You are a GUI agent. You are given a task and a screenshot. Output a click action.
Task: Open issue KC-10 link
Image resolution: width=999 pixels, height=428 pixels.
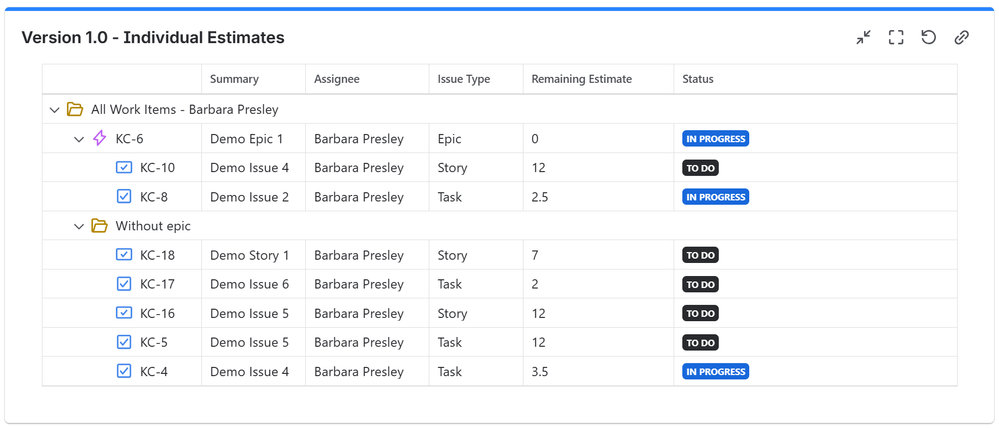tap(157, 168)
